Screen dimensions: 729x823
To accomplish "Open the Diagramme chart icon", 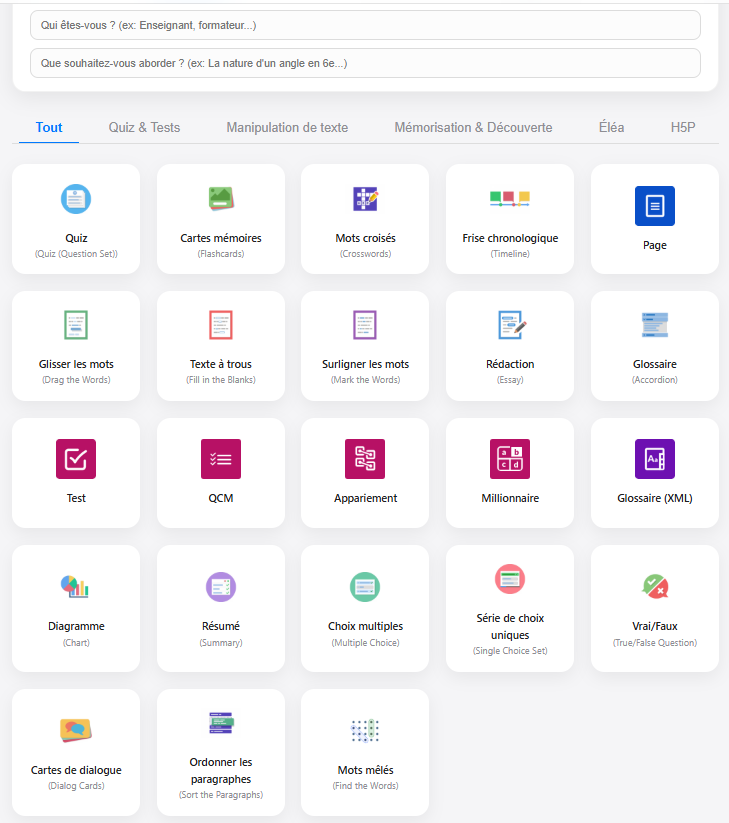I will [76, 586].
